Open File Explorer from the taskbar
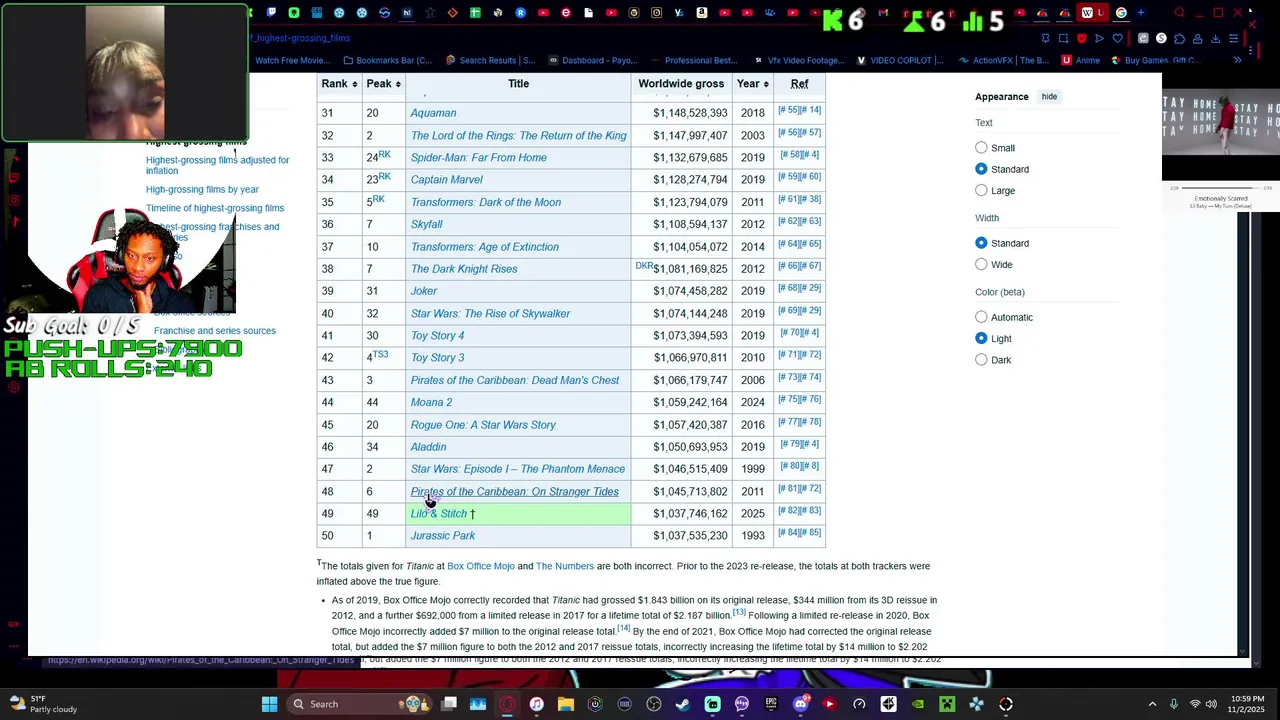1280x720 pixels. click(x=565, y=704)
